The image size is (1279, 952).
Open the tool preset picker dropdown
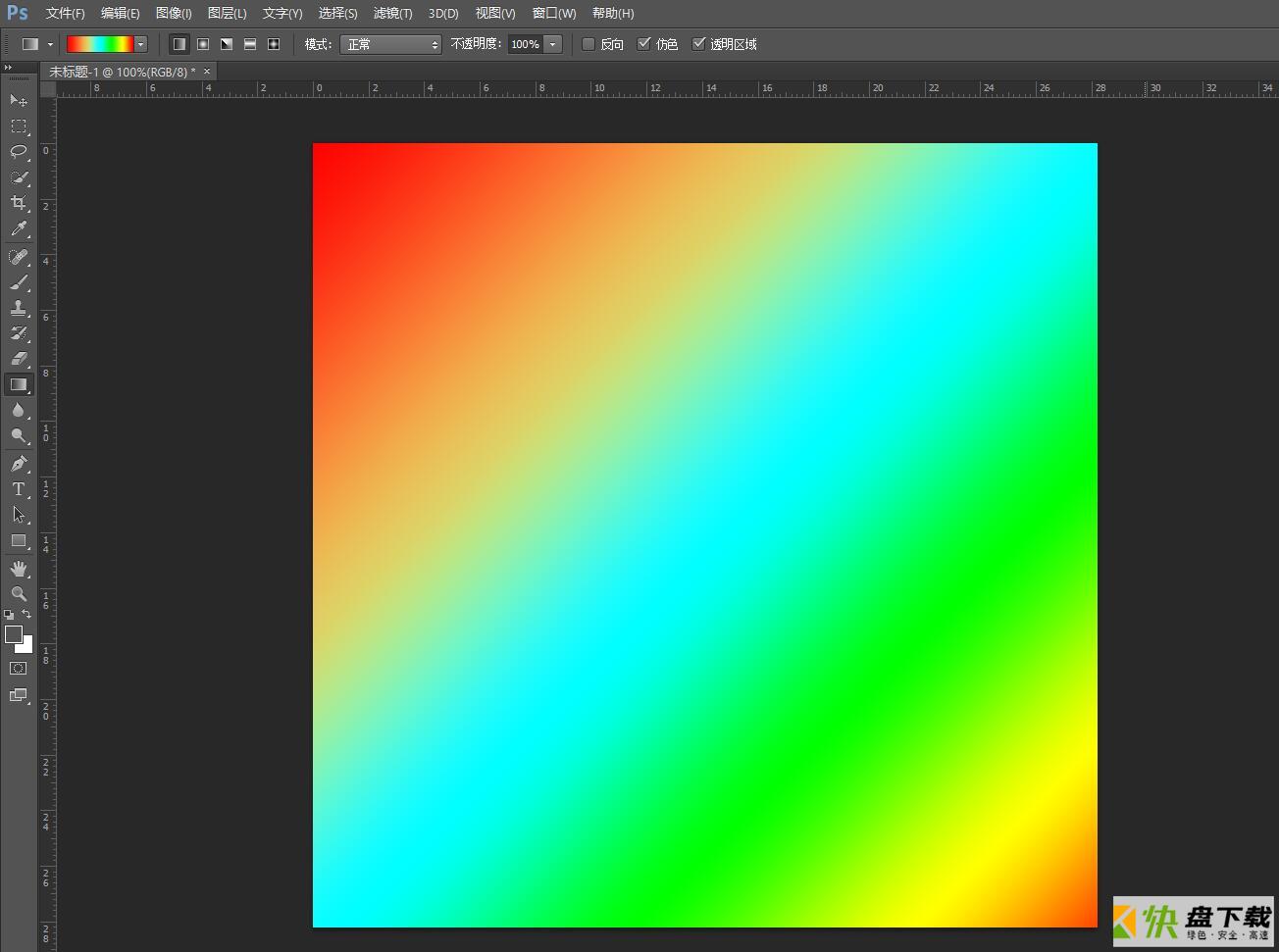click(x=50, y=44)
